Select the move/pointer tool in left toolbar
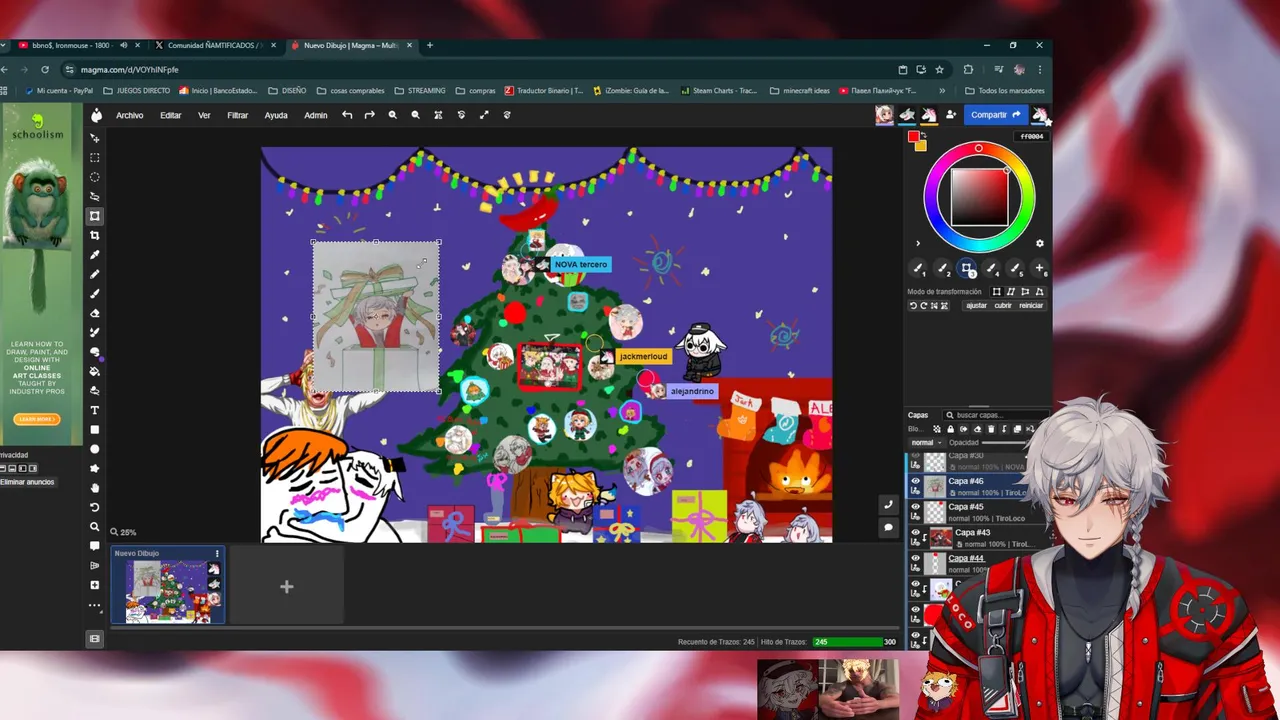The width and height of the screenshot is (1280, 720). click(95, 138)
